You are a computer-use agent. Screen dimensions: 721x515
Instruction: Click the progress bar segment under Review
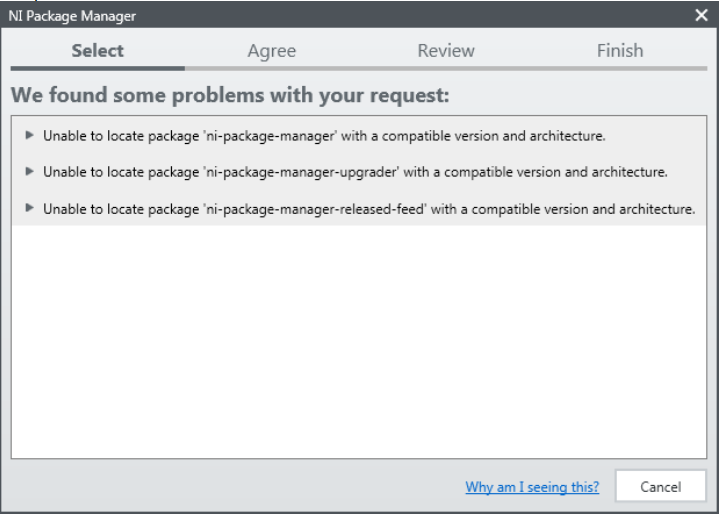(446, 68)
